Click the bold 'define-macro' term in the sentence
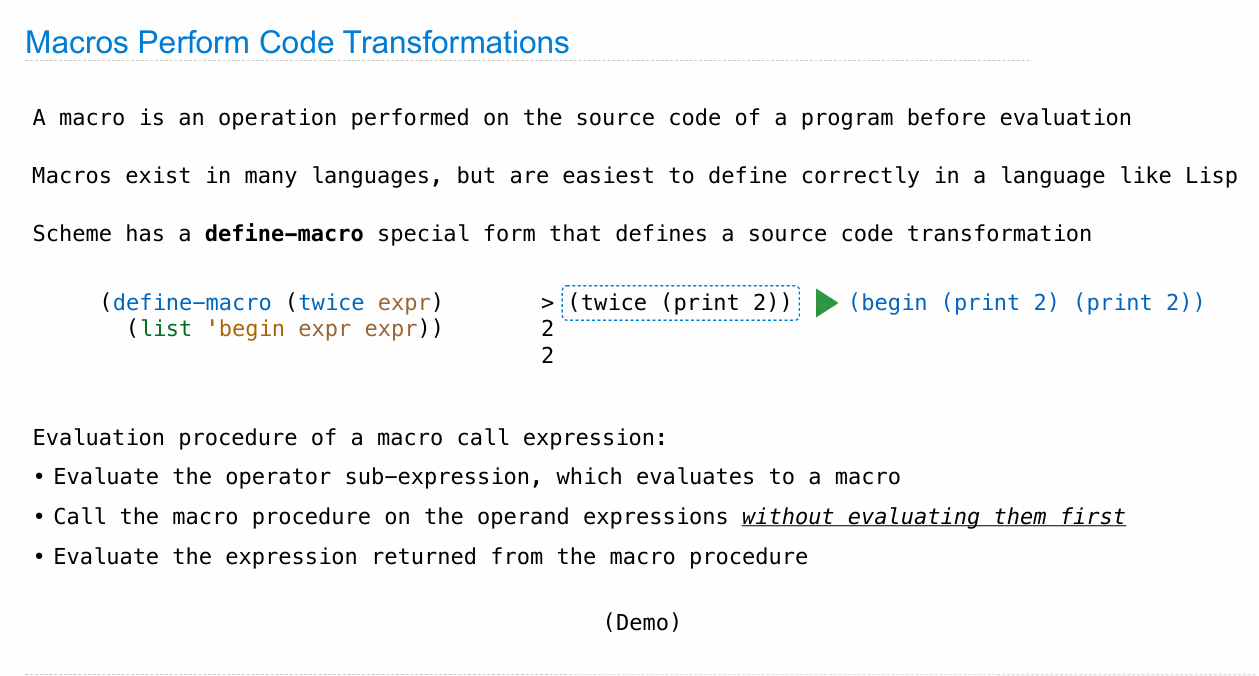The height and width of the screenshot is (676, 1259). [284, 234]
